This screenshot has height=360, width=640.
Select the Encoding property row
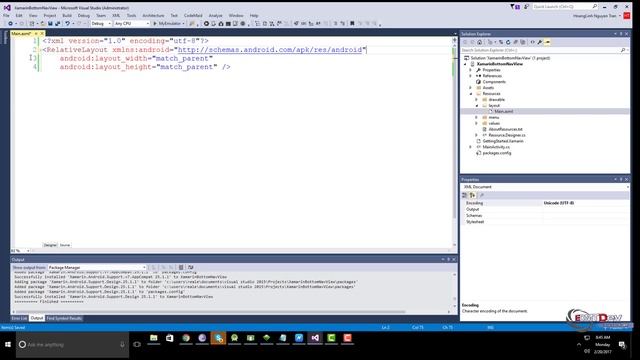point(545,203)
